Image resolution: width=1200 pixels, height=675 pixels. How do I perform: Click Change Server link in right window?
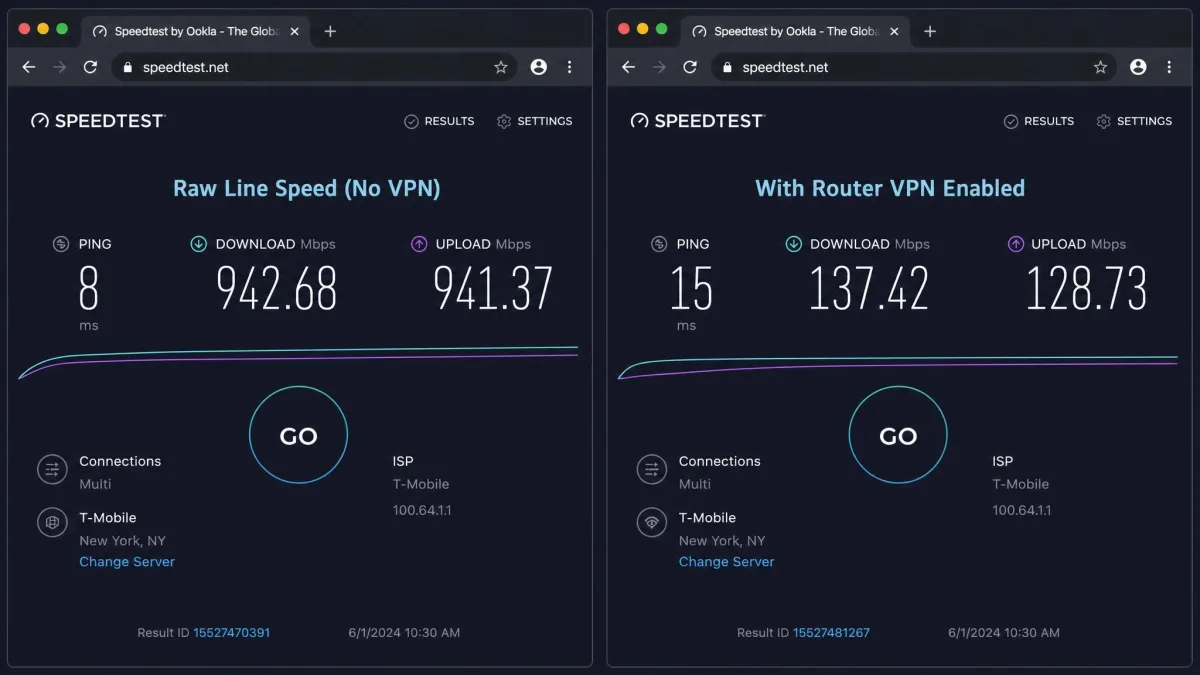[727, 562]
